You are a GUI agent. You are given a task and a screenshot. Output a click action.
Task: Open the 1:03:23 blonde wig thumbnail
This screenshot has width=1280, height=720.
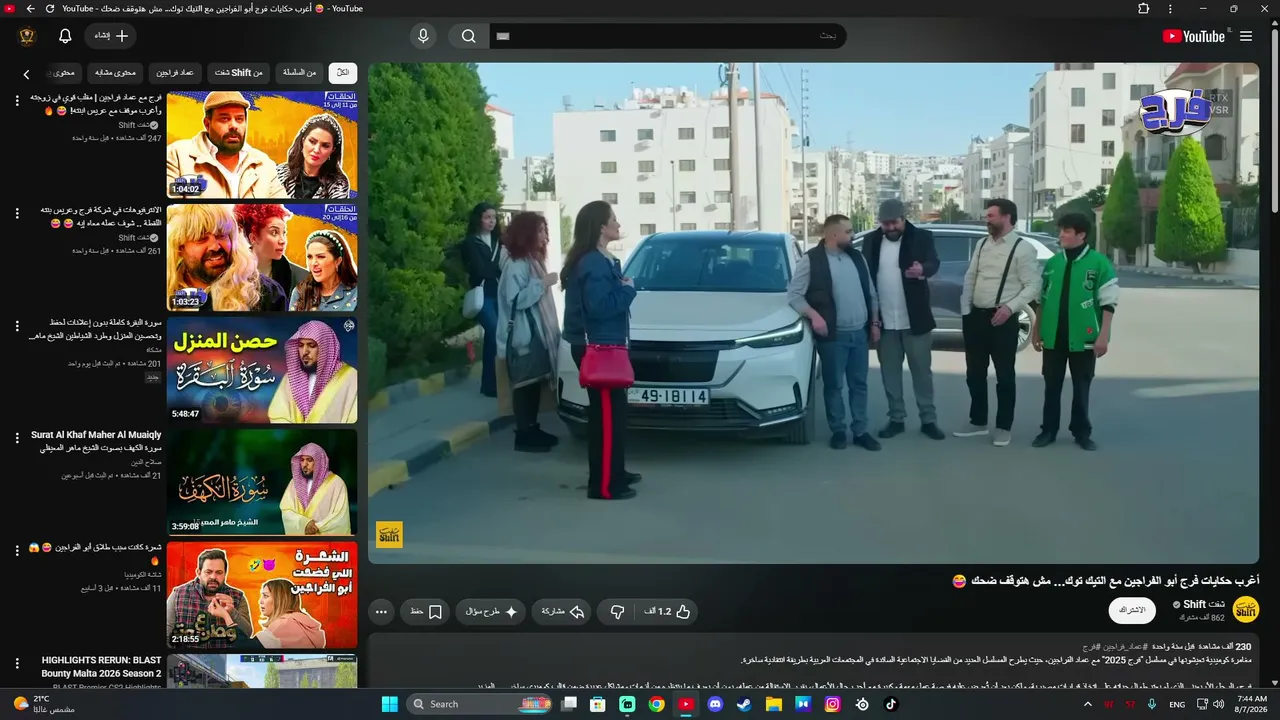(x=262, y=257)
